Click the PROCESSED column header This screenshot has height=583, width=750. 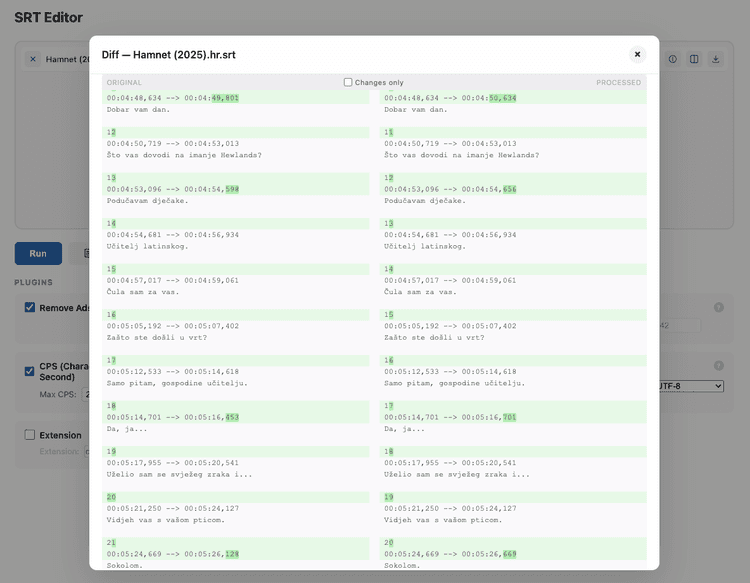618,82
